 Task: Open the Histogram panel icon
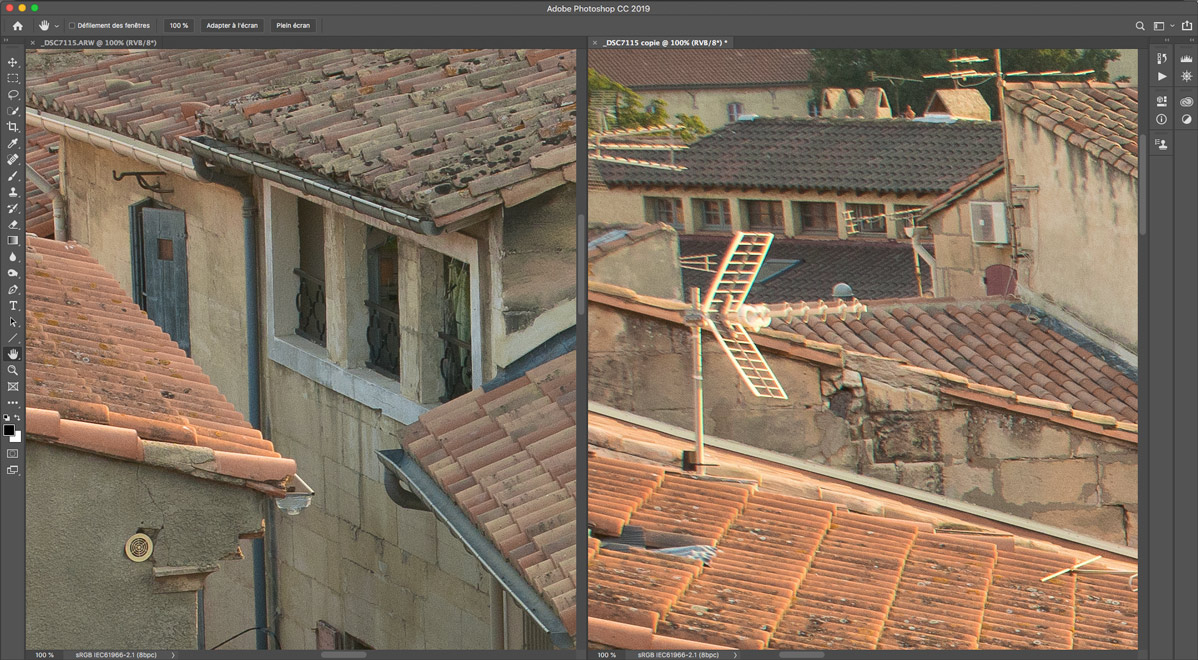[1187, 59]
